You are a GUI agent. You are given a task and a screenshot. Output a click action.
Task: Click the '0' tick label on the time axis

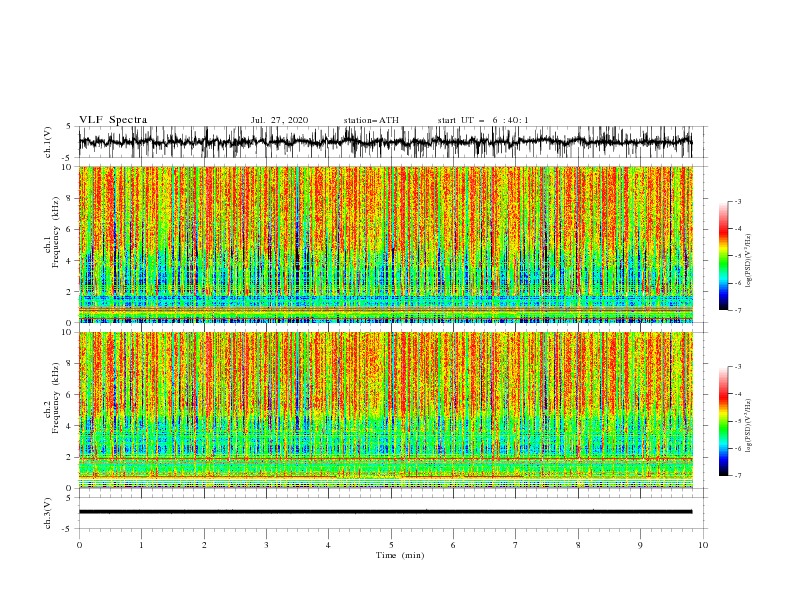coord(79,545)
